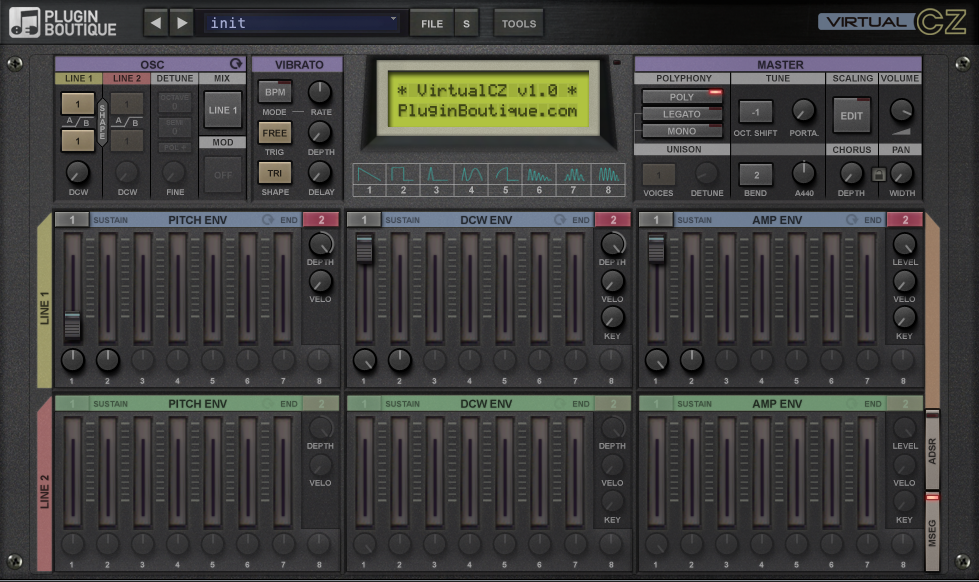Image resolution: width=979 pixels, height=582 pixels.
Task: Open the init preset dropdown
Action: pos(302,23)
